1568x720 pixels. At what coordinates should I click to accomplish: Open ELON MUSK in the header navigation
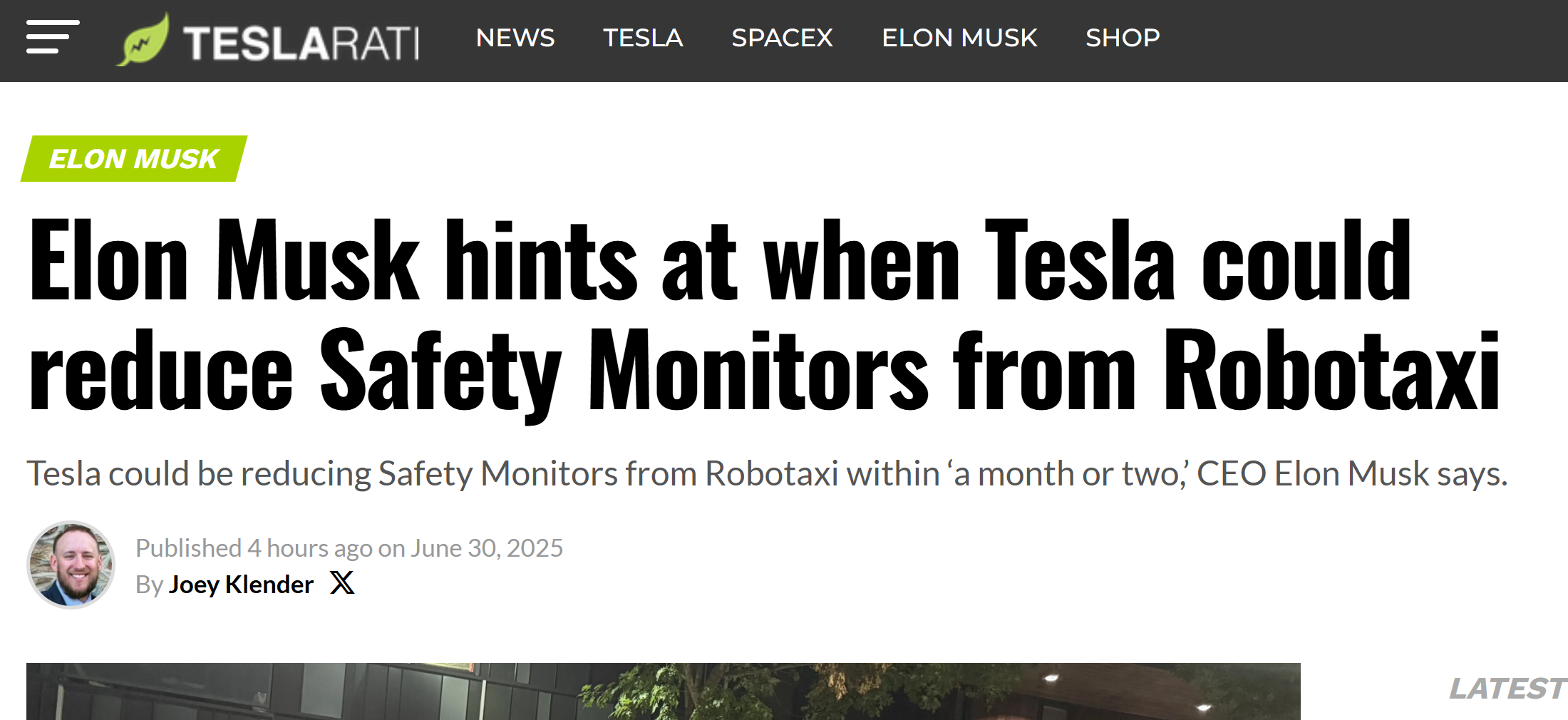[959, 38]
